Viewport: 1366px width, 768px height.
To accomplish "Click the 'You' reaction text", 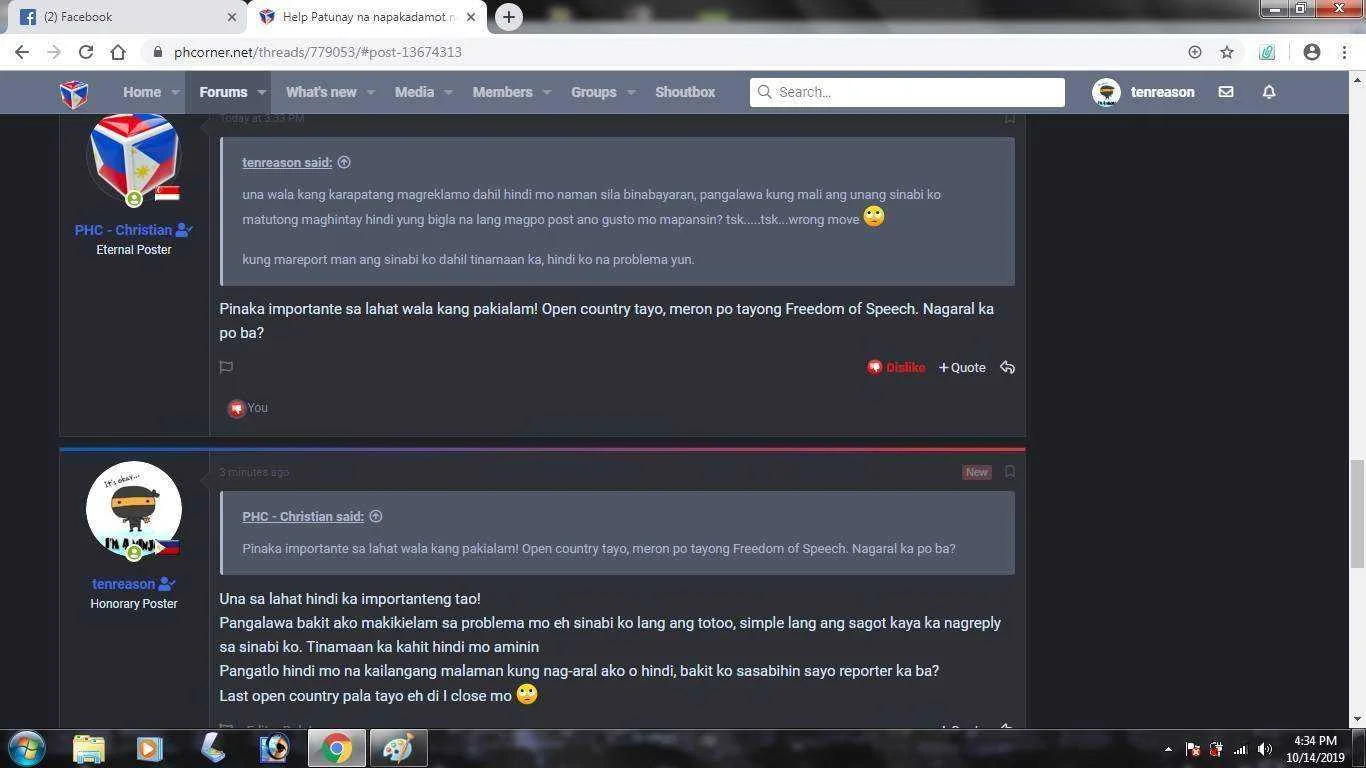I will click(x=257, y=408).
